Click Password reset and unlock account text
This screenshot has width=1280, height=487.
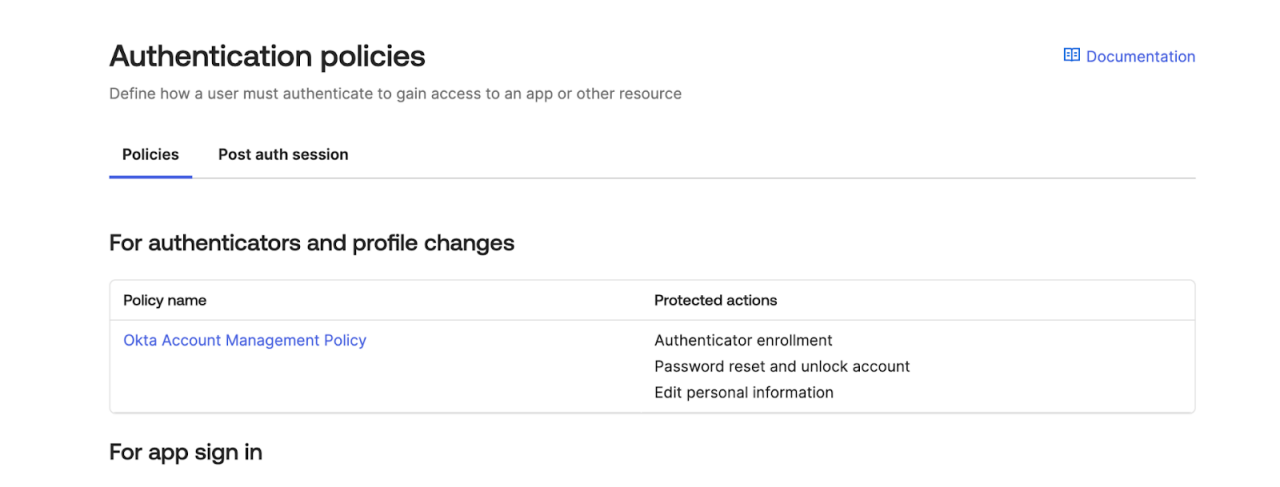click(782, 367)
